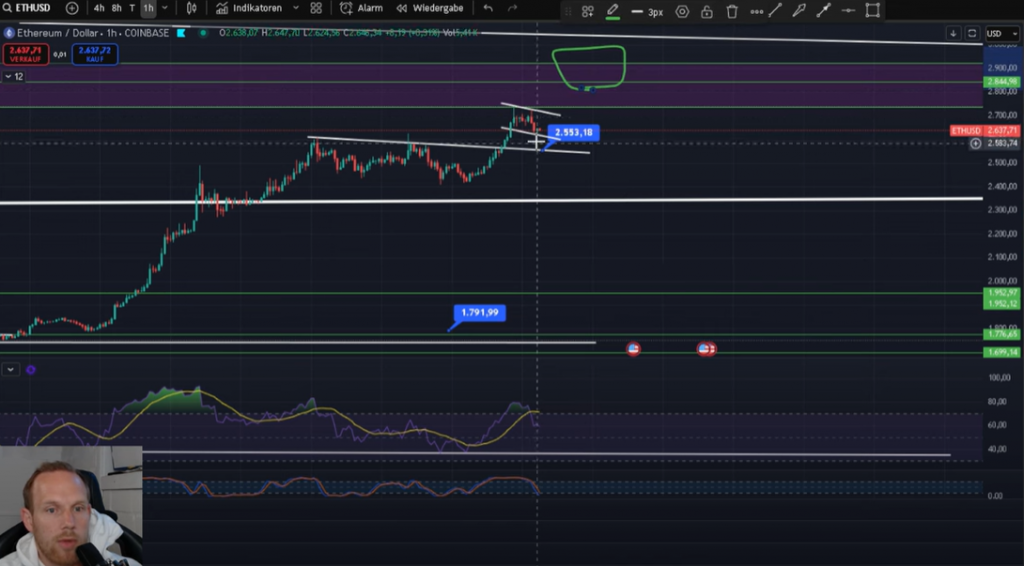The width and height of the screenshot is (1024, 566).
Task: Select the trend line tool
Action: [x=775, y=10]
